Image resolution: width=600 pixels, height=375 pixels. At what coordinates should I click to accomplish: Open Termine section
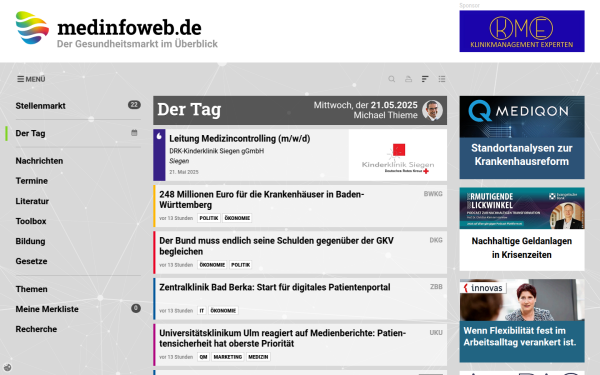coord(31,181)
